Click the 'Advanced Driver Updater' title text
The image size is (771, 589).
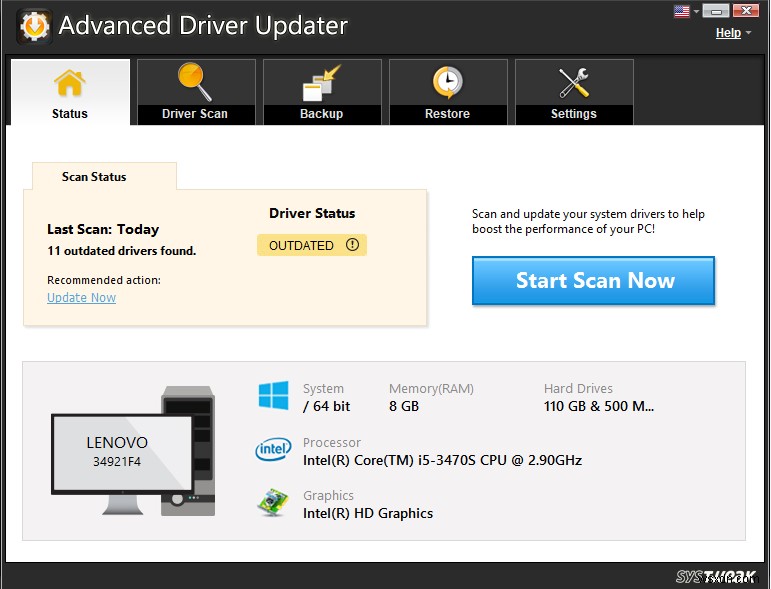click(203, 25)
